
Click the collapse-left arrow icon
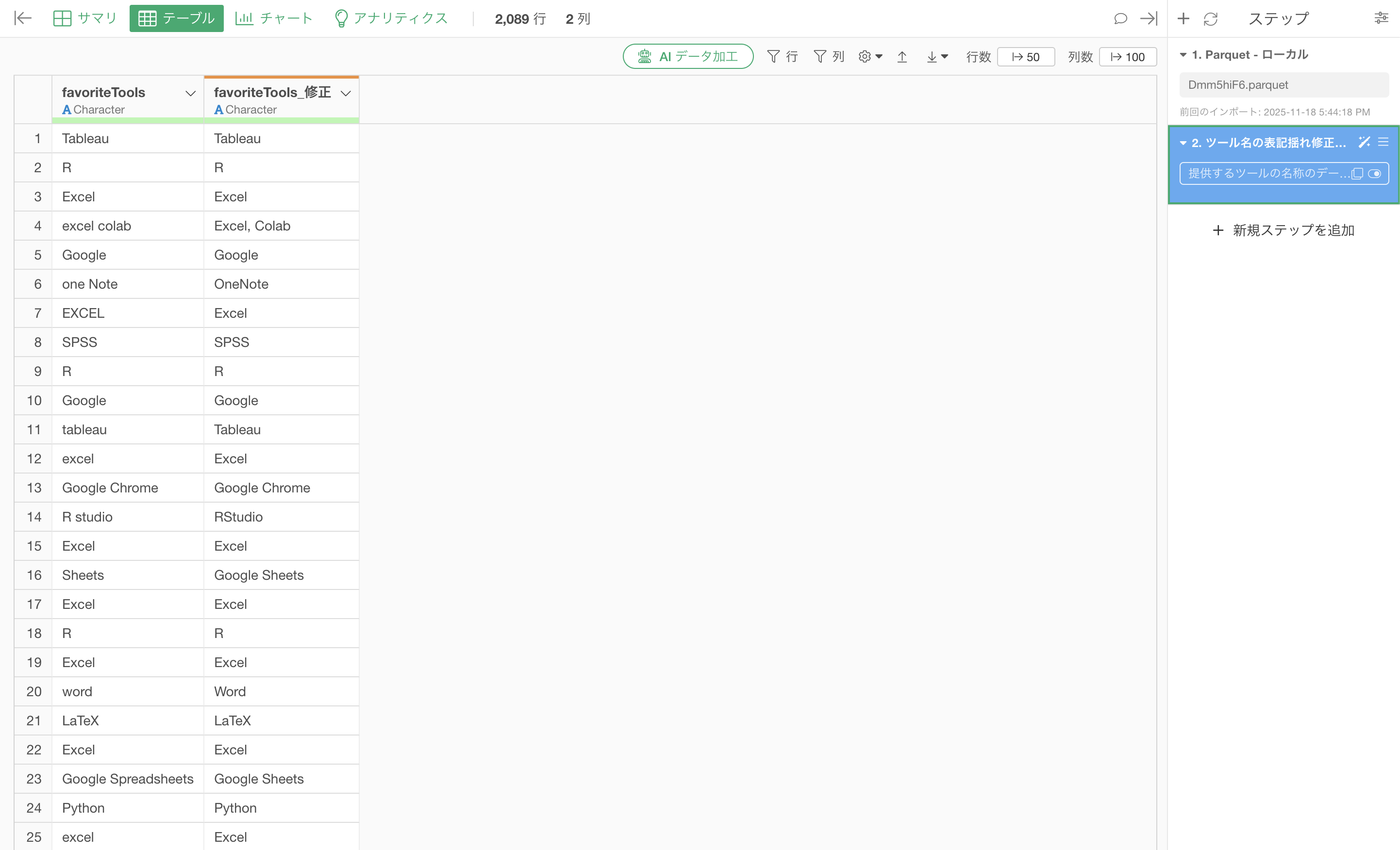[23, 19]
